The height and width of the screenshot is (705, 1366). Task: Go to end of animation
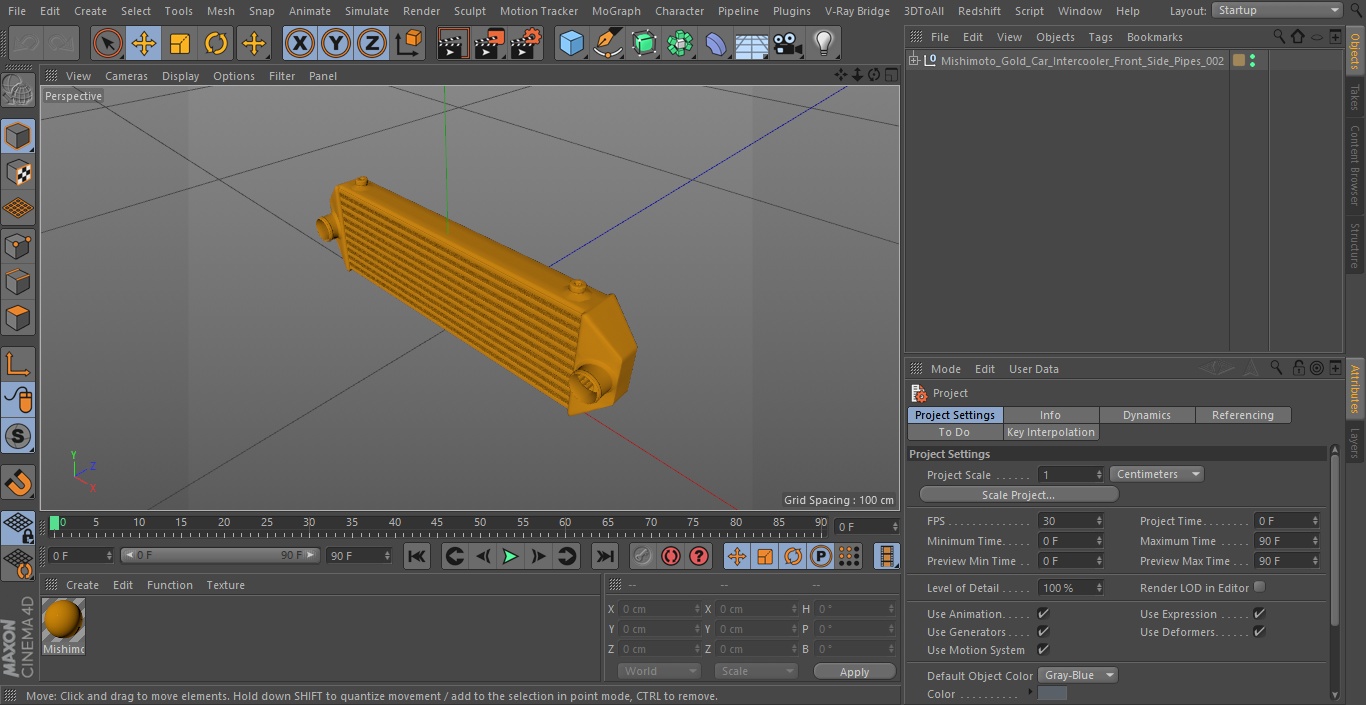point(604,556)
